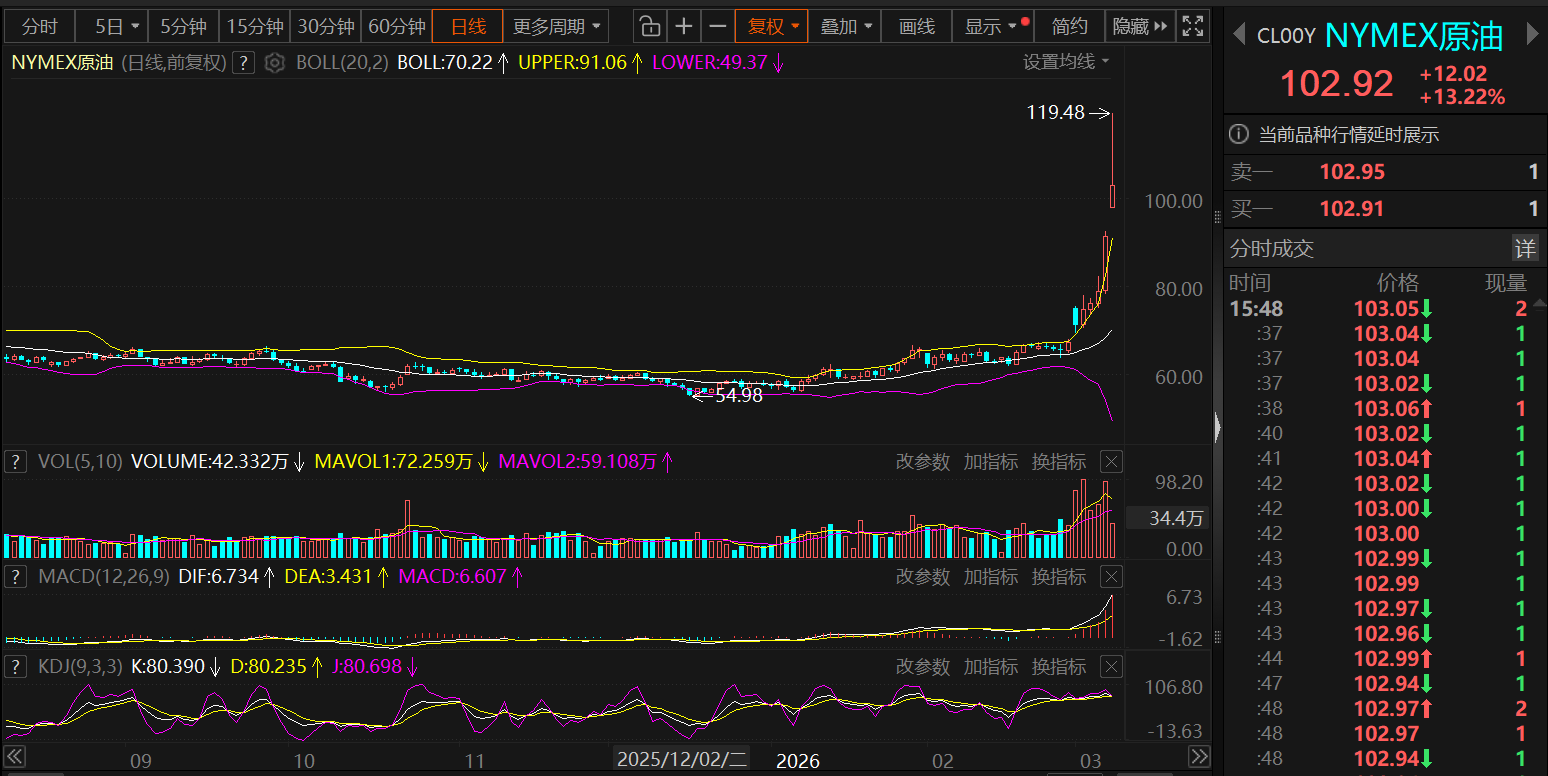Expand 设置均线 moving average settings
1548x776 pixels.
pos(1065,62)
